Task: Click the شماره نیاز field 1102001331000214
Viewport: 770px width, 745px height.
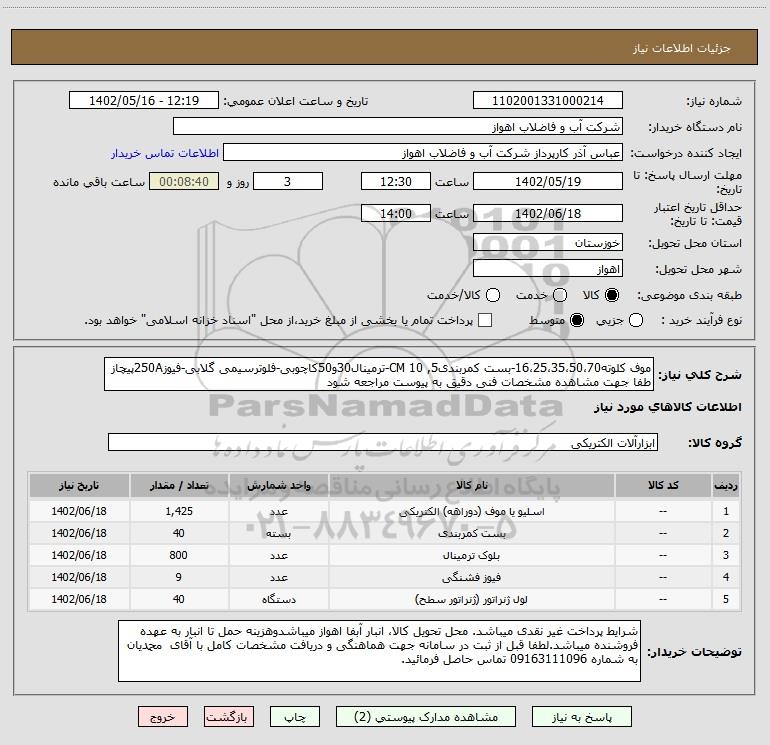Action: 548,101
